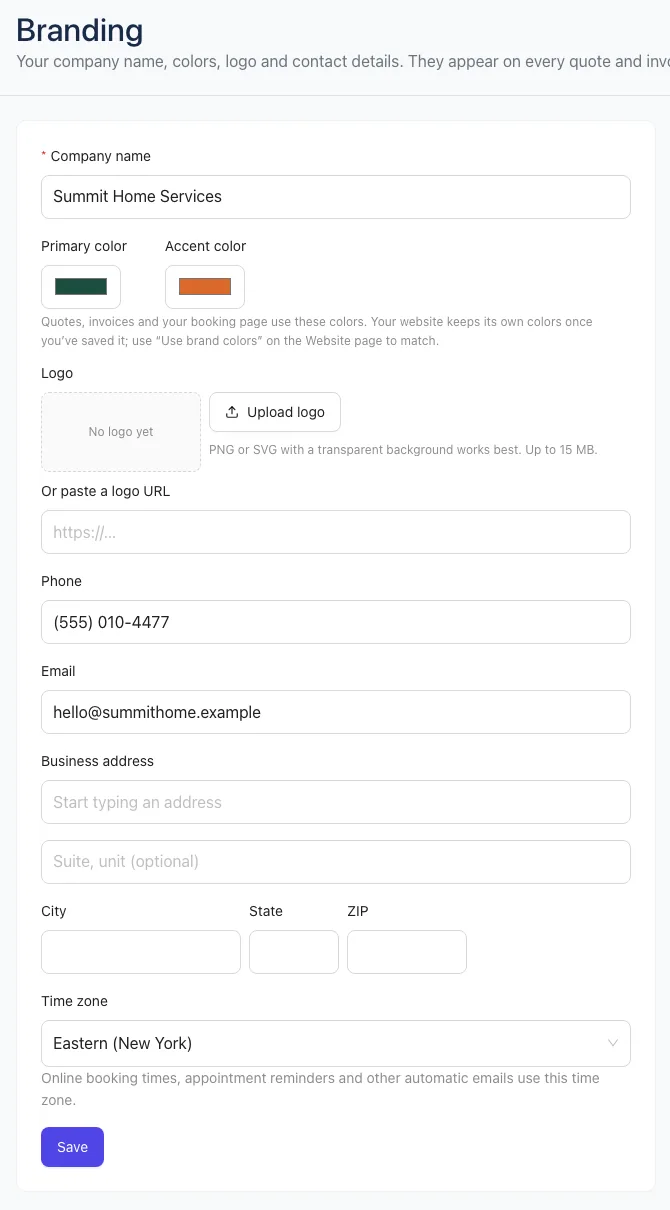Click the Upload logo button
Viewport: 670px width, 1210px height.
pyautogui.click(x=275, y=412)
